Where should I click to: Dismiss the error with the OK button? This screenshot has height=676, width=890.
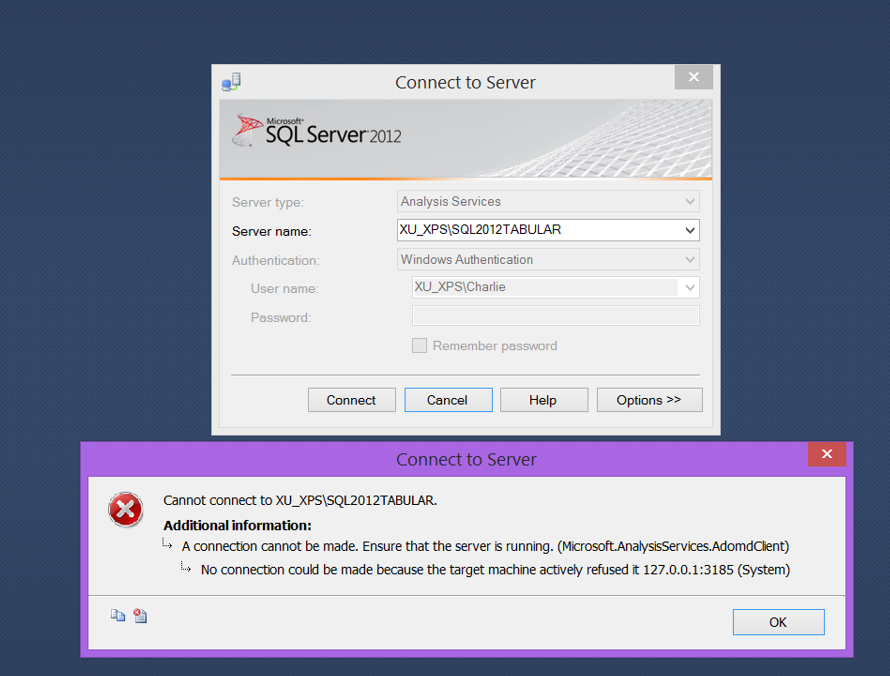pos(778,622)
